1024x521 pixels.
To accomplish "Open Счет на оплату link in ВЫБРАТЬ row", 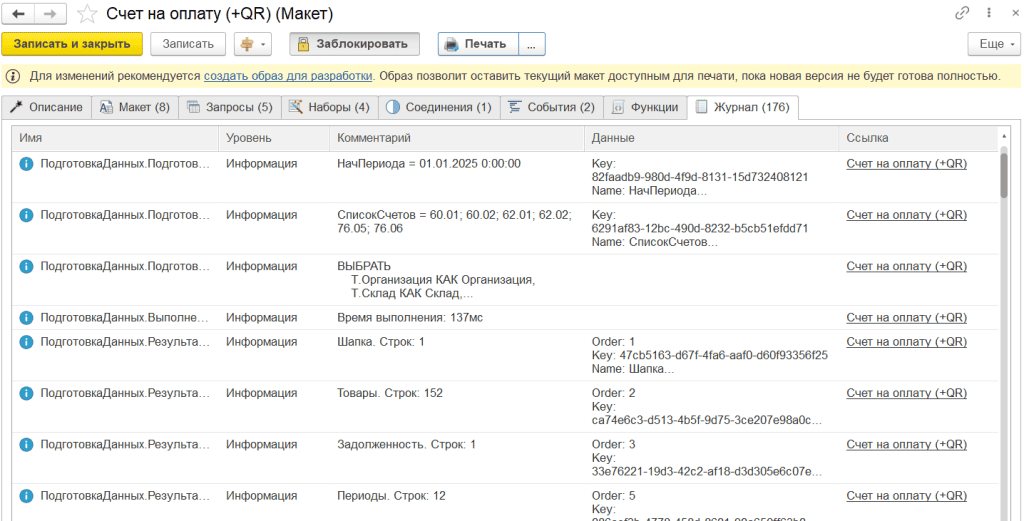I will click(x=906, y=266).
